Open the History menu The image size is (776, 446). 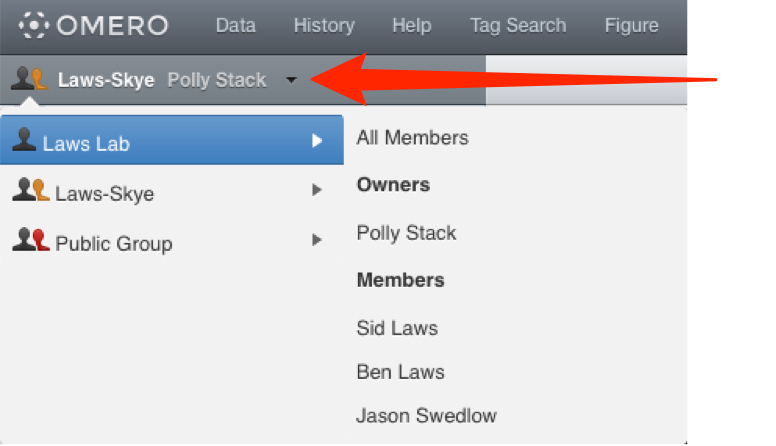324,25
